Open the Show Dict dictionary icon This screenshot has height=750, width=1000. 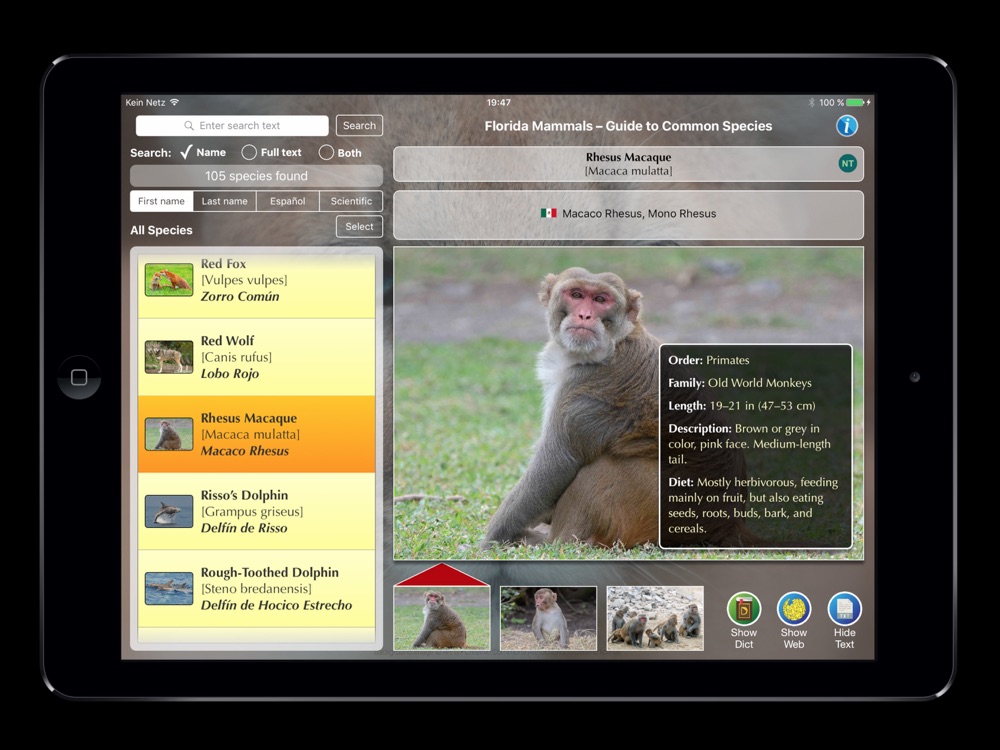coord(744,609)
